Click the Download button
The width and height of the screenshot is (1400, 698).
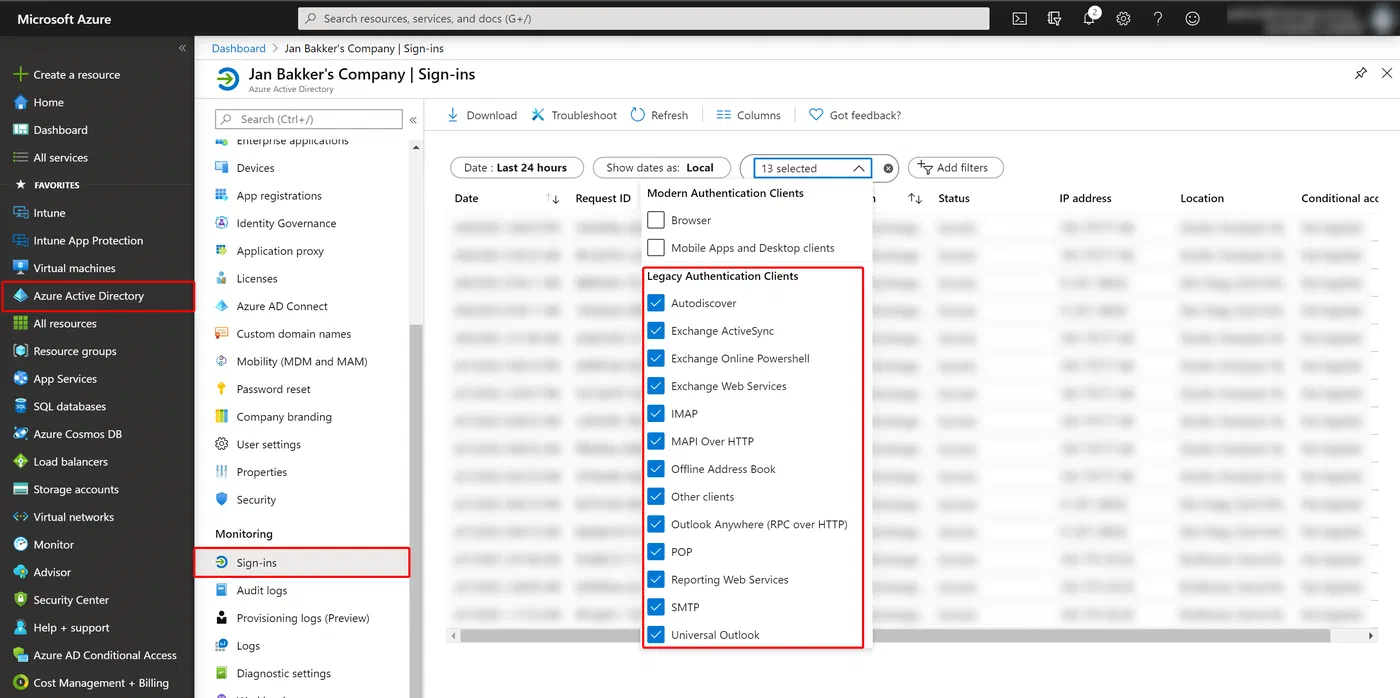tap(481, 115)
